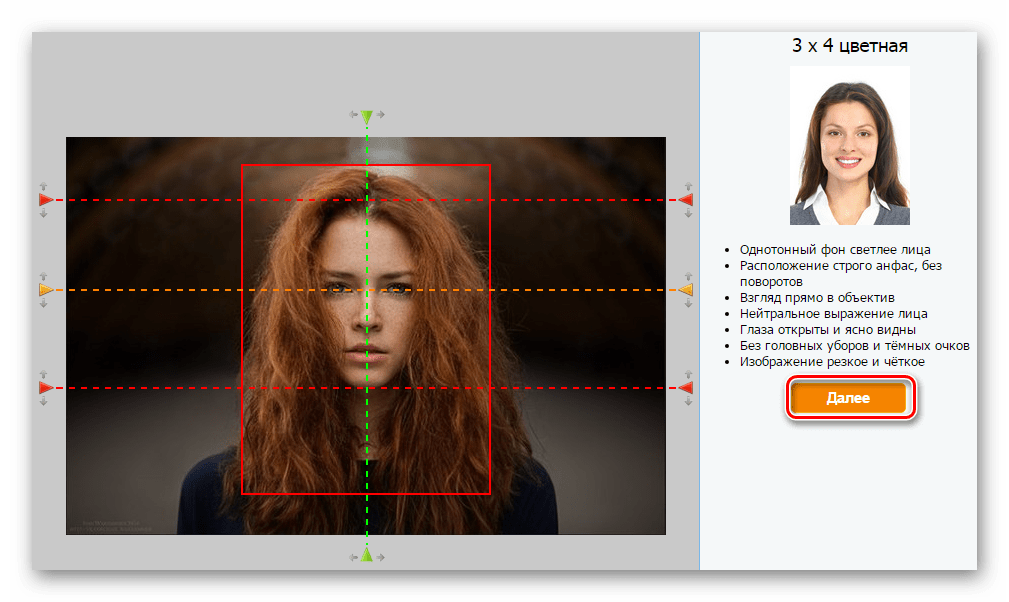
Task: Shift centerline right using bottom right arrow
Action: point(381,557)
